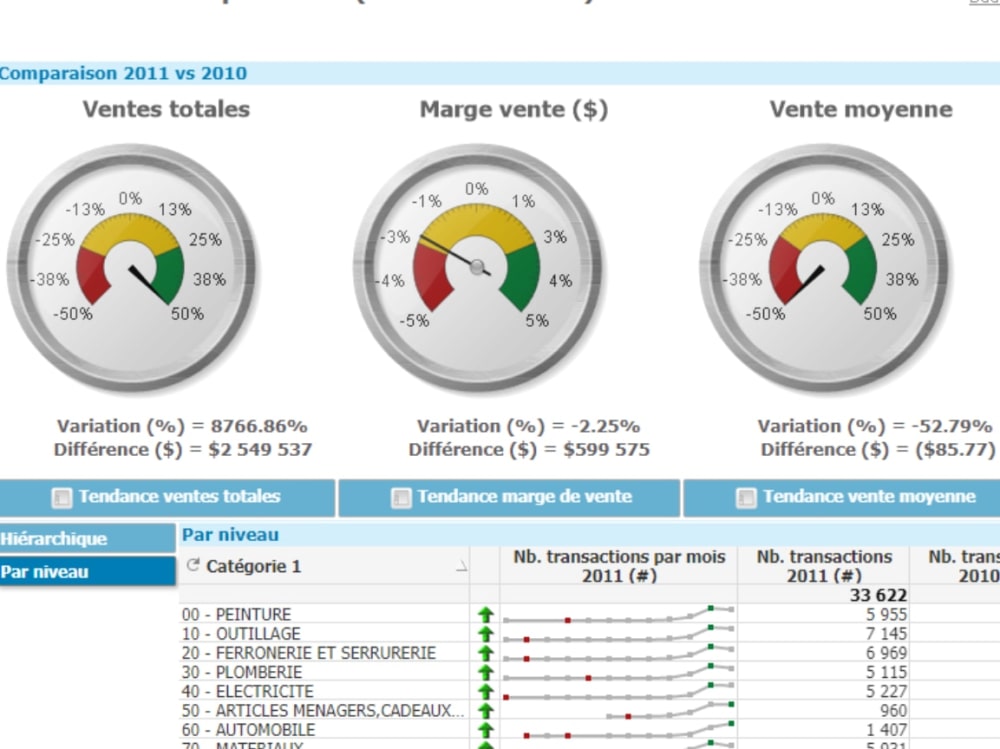Sort by Catégorie 1 column arrow
Screen dimensions: 1000x749
coord(462,566)
